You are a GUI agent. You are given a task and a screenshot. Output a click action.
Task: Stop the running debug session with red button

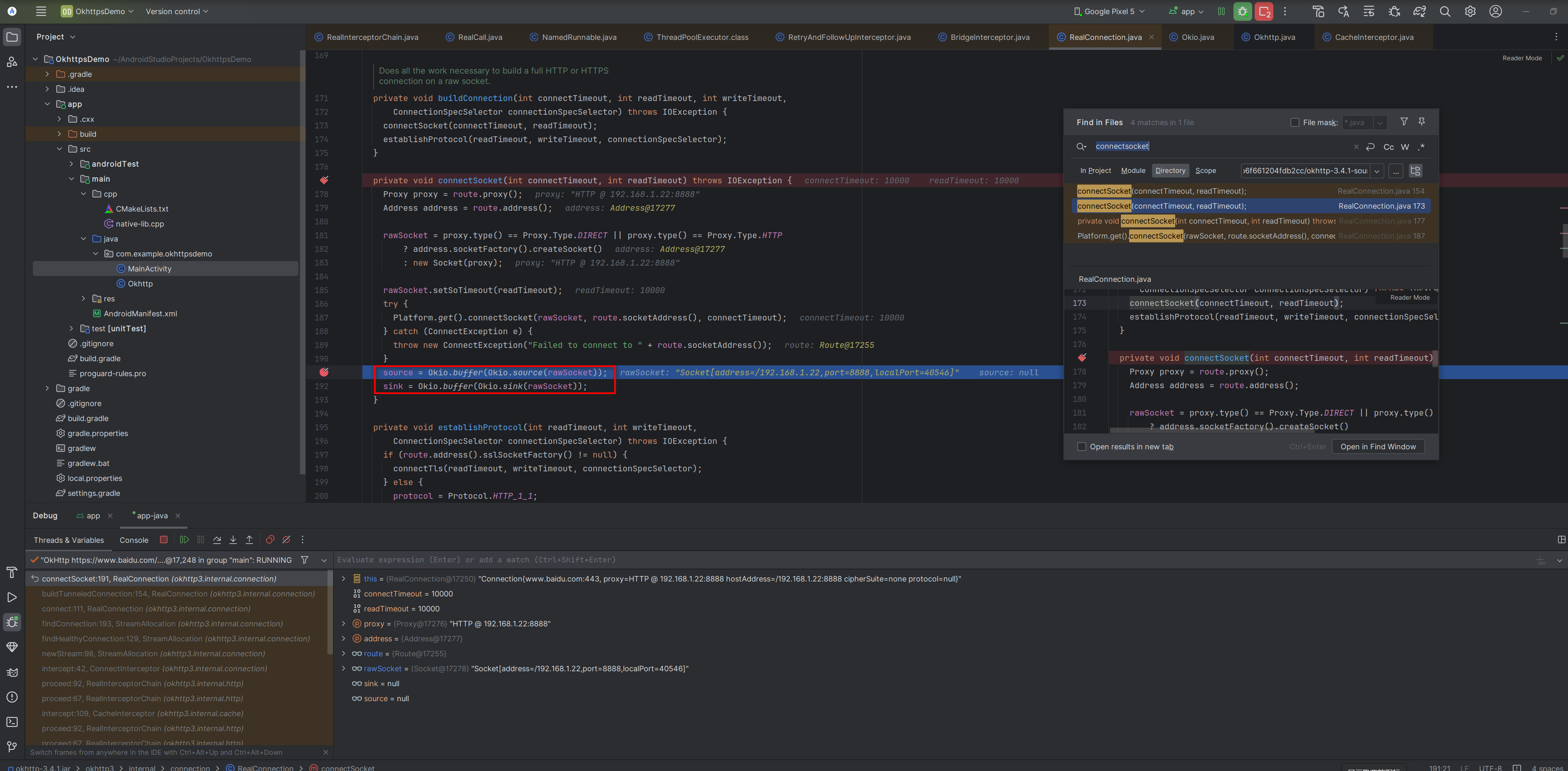click(1264, 12)
